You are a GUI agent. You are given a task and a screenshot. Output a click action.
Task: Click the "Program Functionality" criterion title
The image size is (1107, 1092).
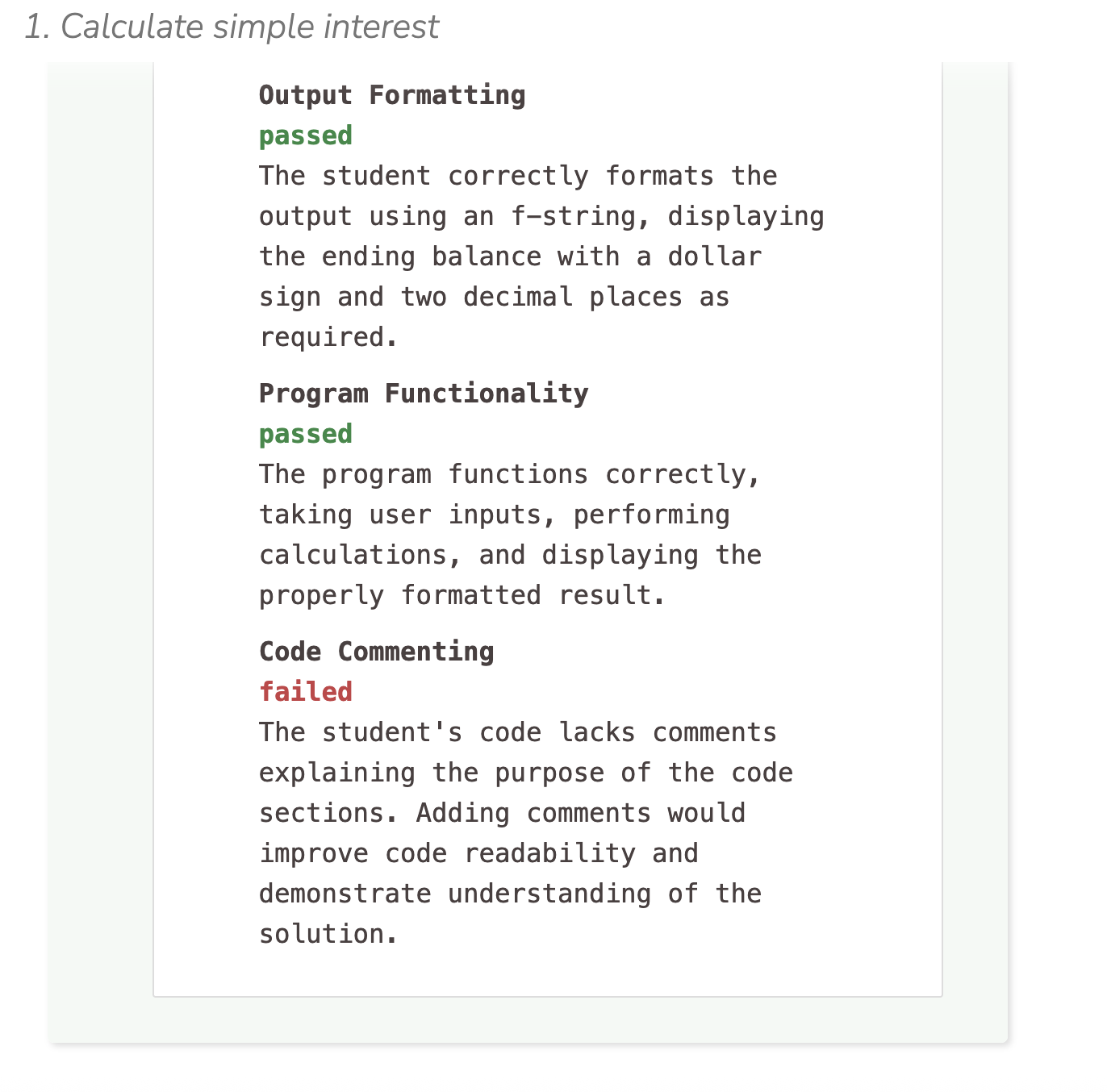pos(424,394)
